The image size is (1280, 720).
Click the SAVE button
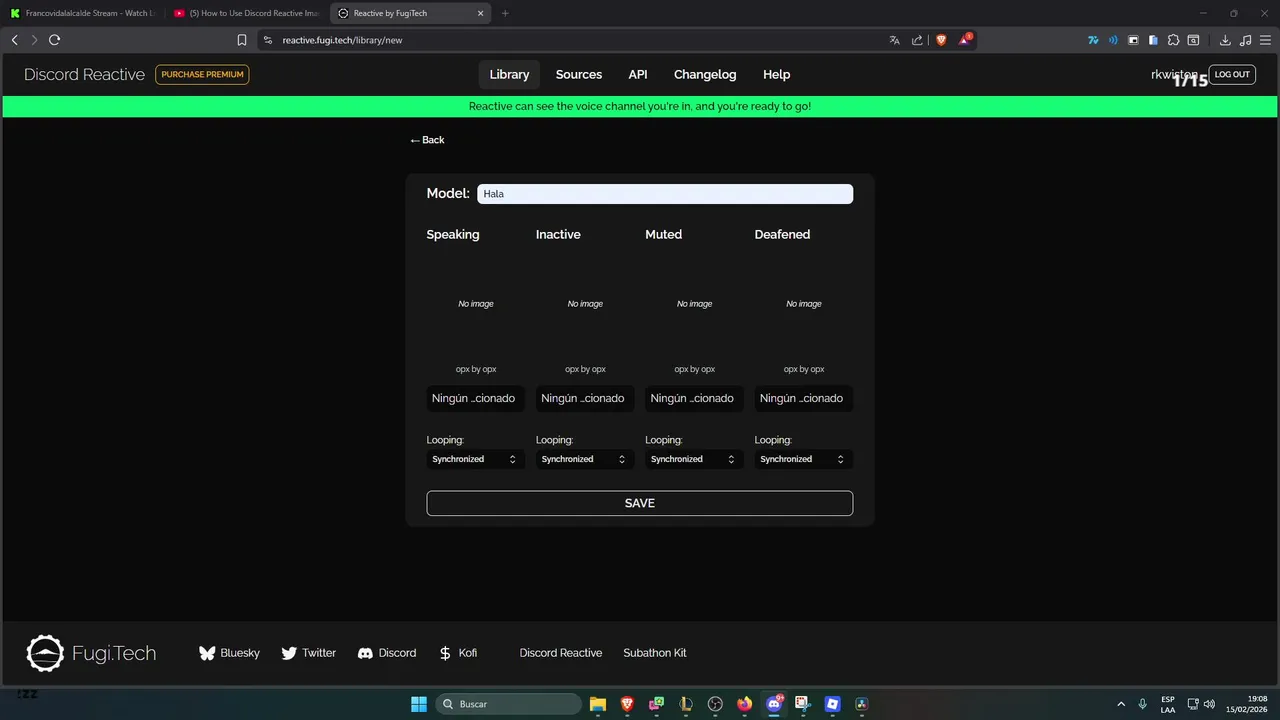[x=640, y=503]
